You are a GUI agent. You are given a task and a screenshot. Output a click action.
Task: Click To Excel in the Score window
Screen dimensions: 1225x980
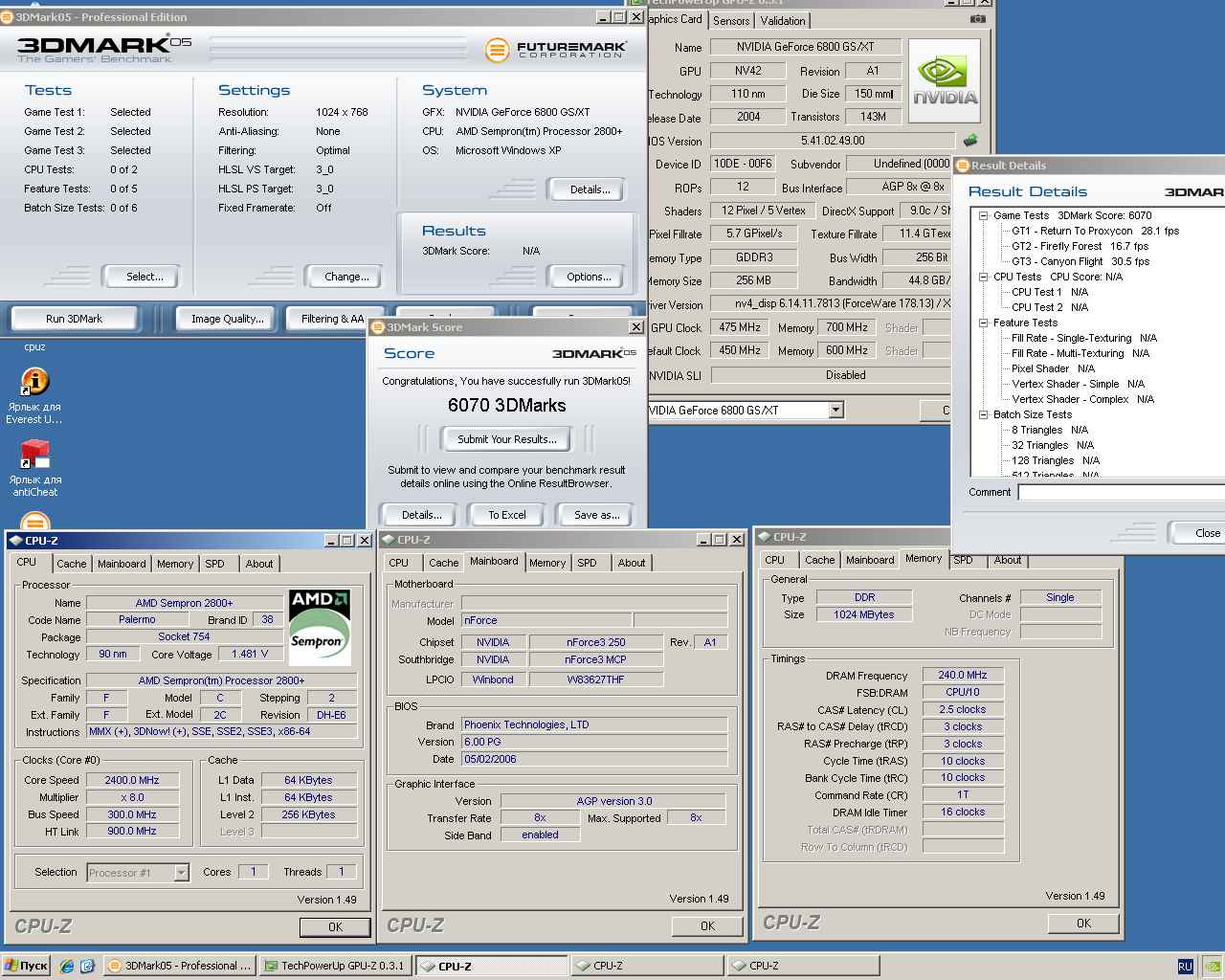tap(506, 515)
